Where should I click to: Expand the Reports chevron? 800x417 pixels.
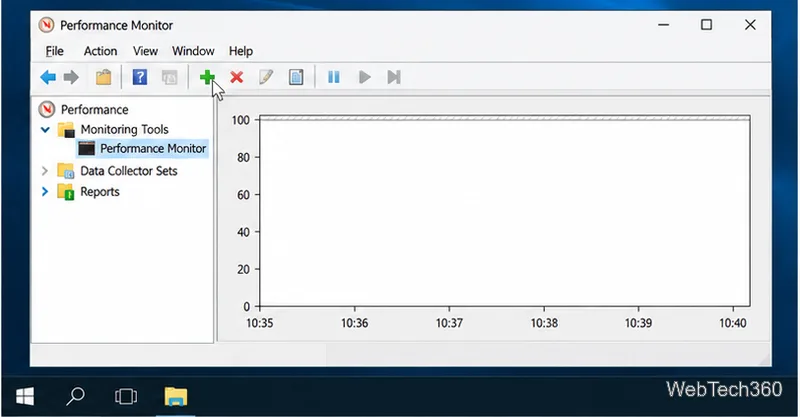pos(45,192)
